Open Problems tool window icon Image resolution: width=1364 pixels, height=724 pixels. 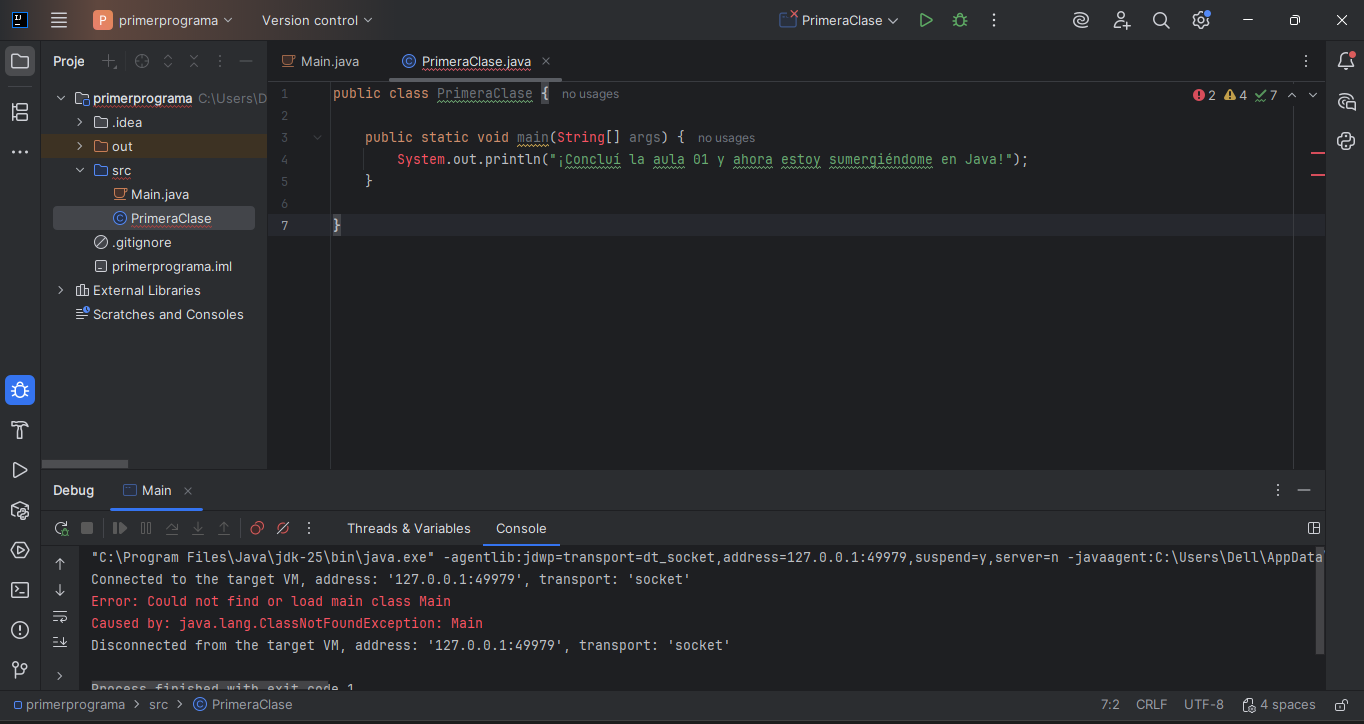click(x=19, y=630)
